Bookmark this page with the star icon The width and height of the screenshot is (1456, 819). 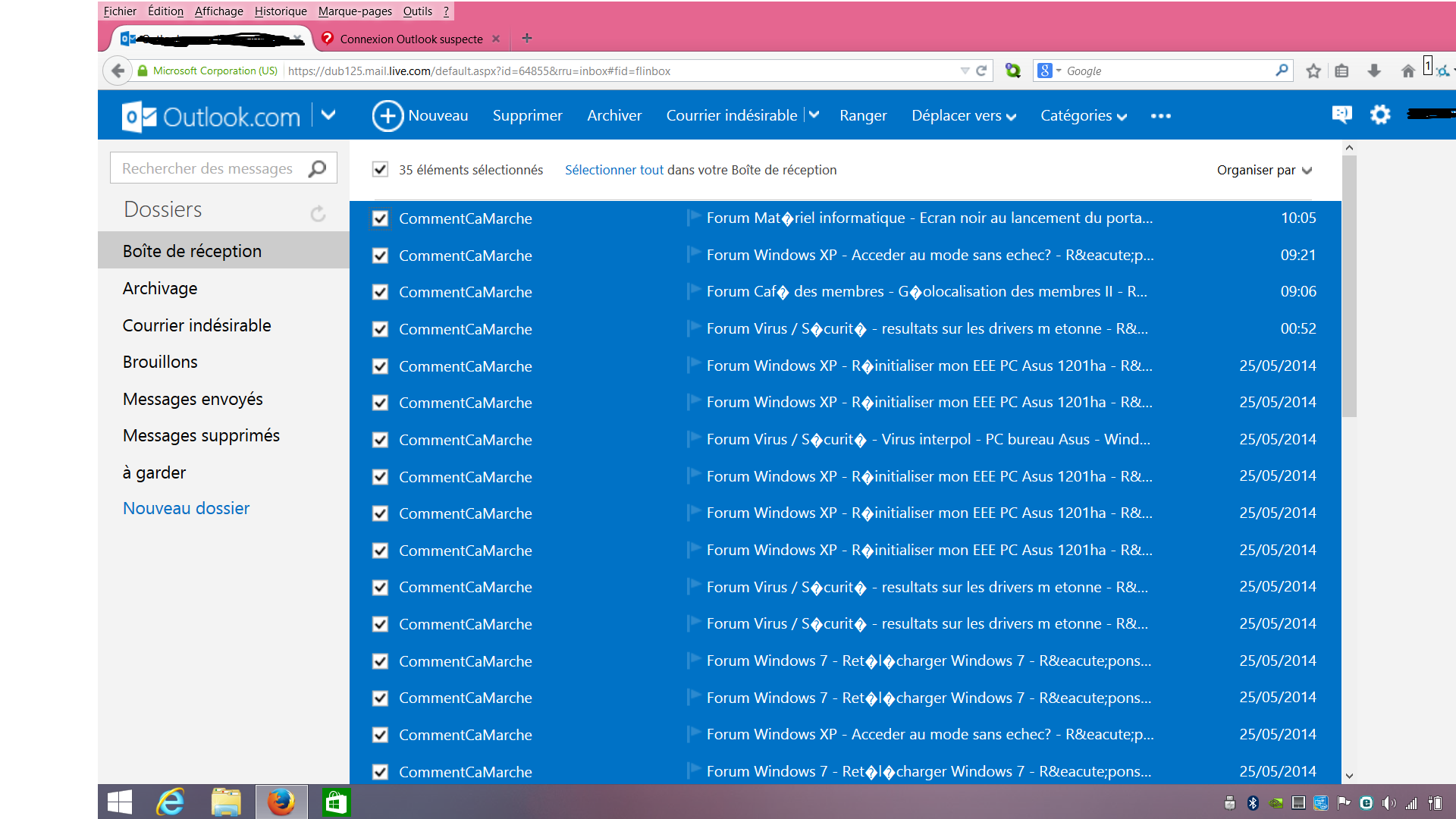point(1313,71)
